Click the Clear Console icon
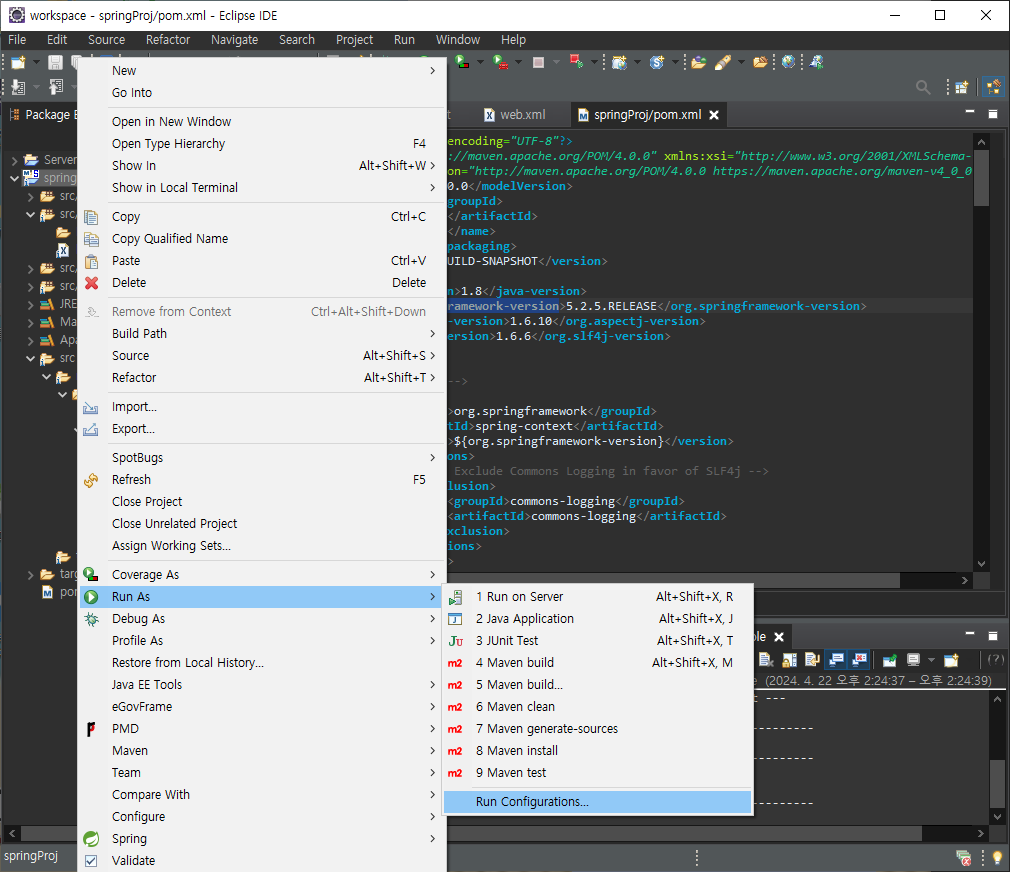This screenshot has width=1010, height=872. coord(765,659)
